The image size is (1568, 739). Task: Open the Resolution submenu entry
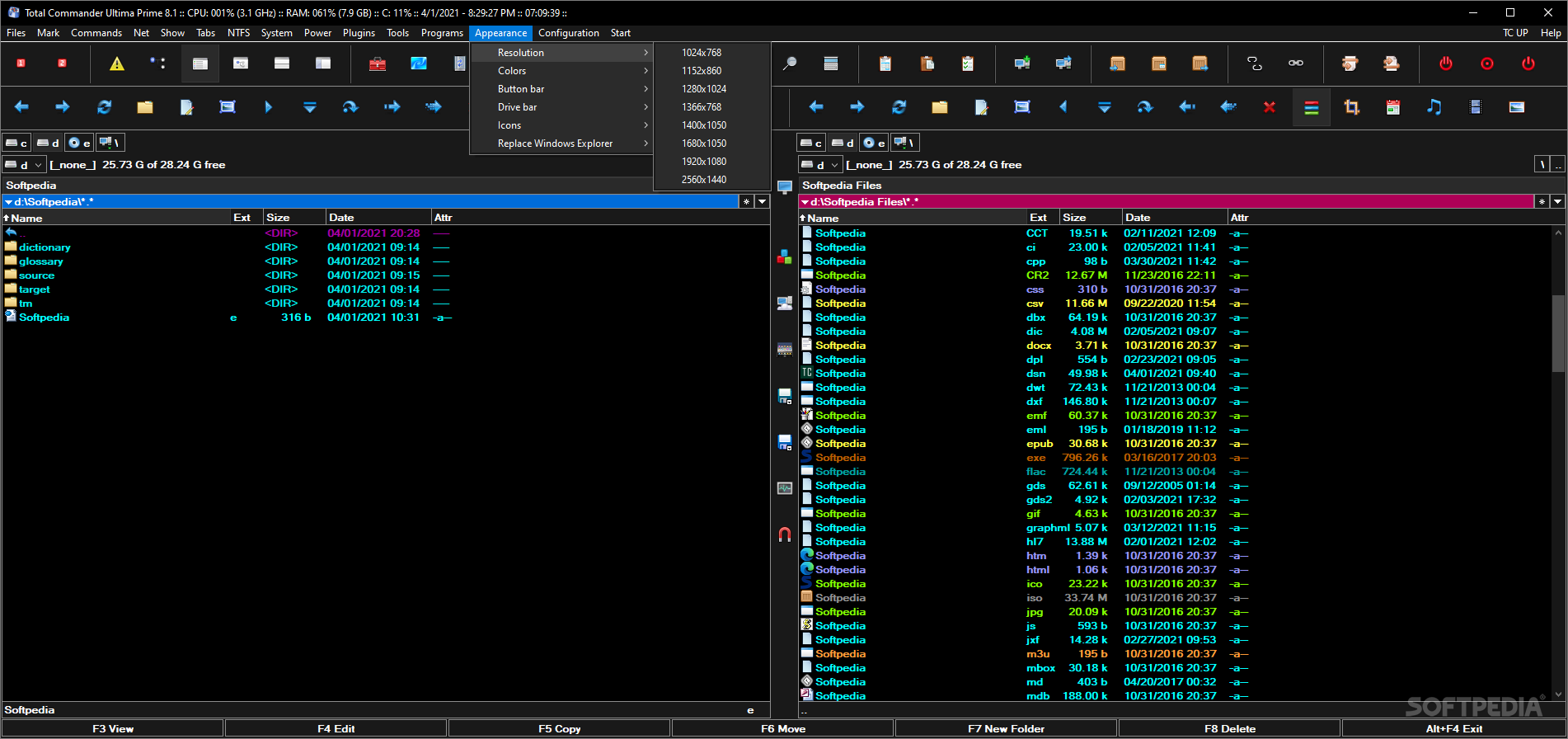561,53
